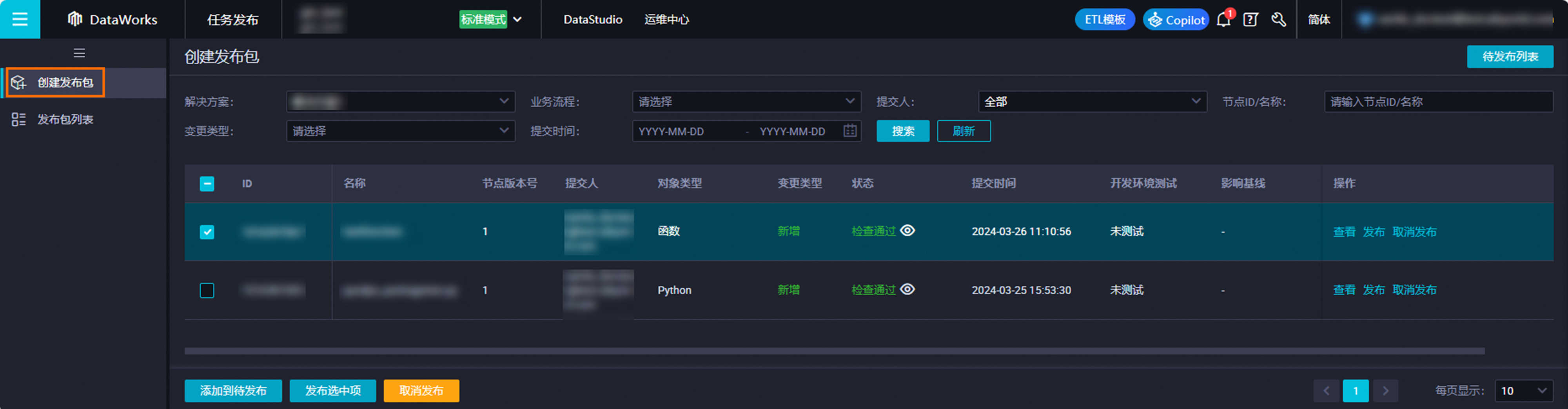Viewport: 1568px width, 409px height.
Task: Click 查看 in the Python row
Action: point(1344,290)
